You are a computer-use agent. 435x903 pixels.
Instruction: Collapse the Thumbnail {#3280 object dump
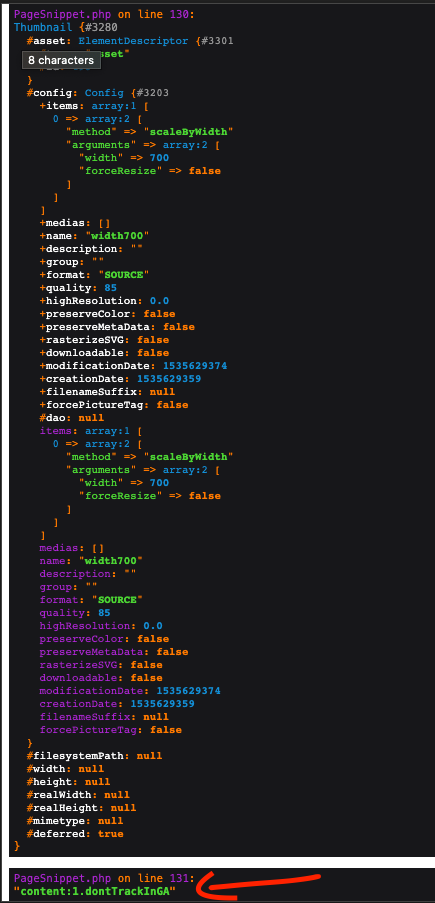66,28
